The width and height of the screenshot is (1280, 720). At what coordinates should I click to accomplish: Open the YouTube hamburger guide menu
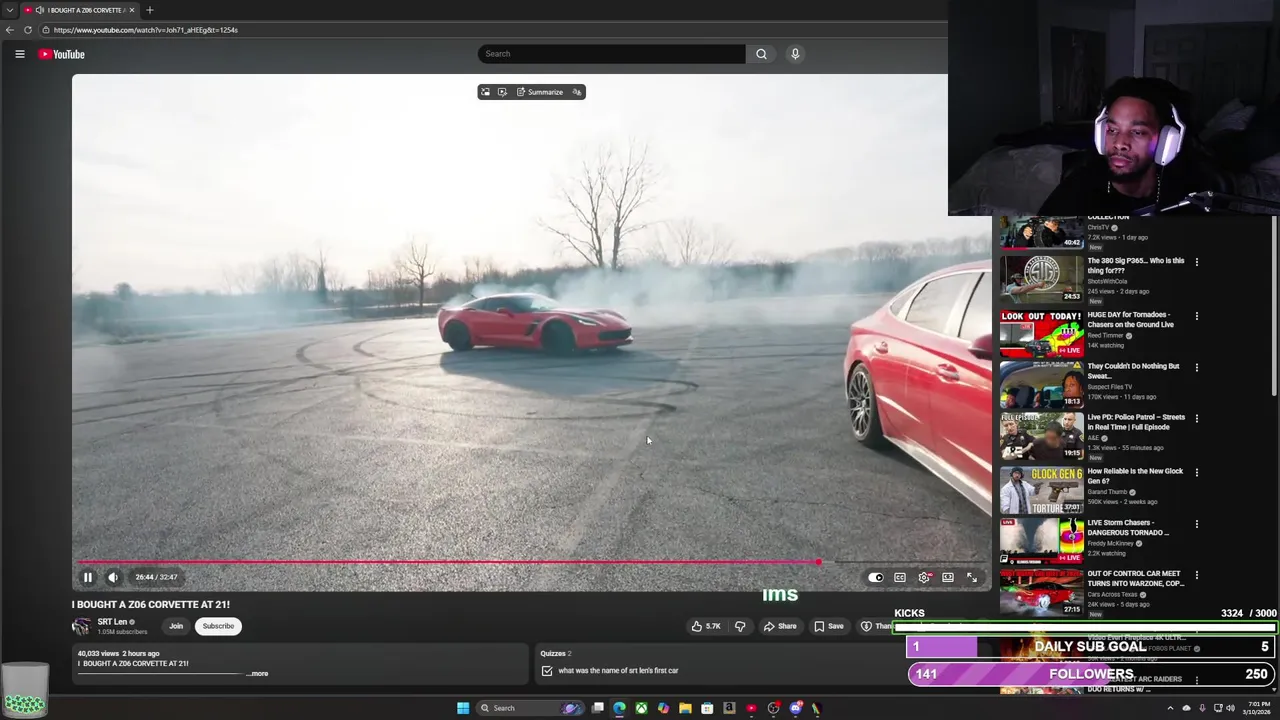19,54
